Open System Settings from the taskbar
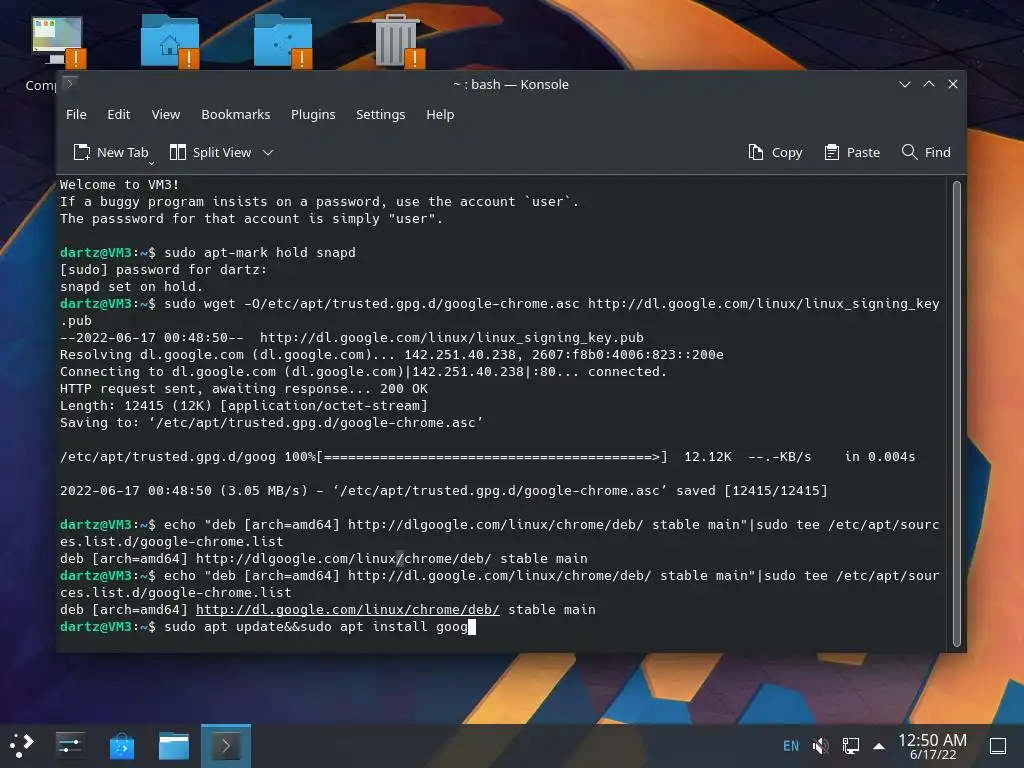Screen dimensions: 1024x768 click(69, 745)
